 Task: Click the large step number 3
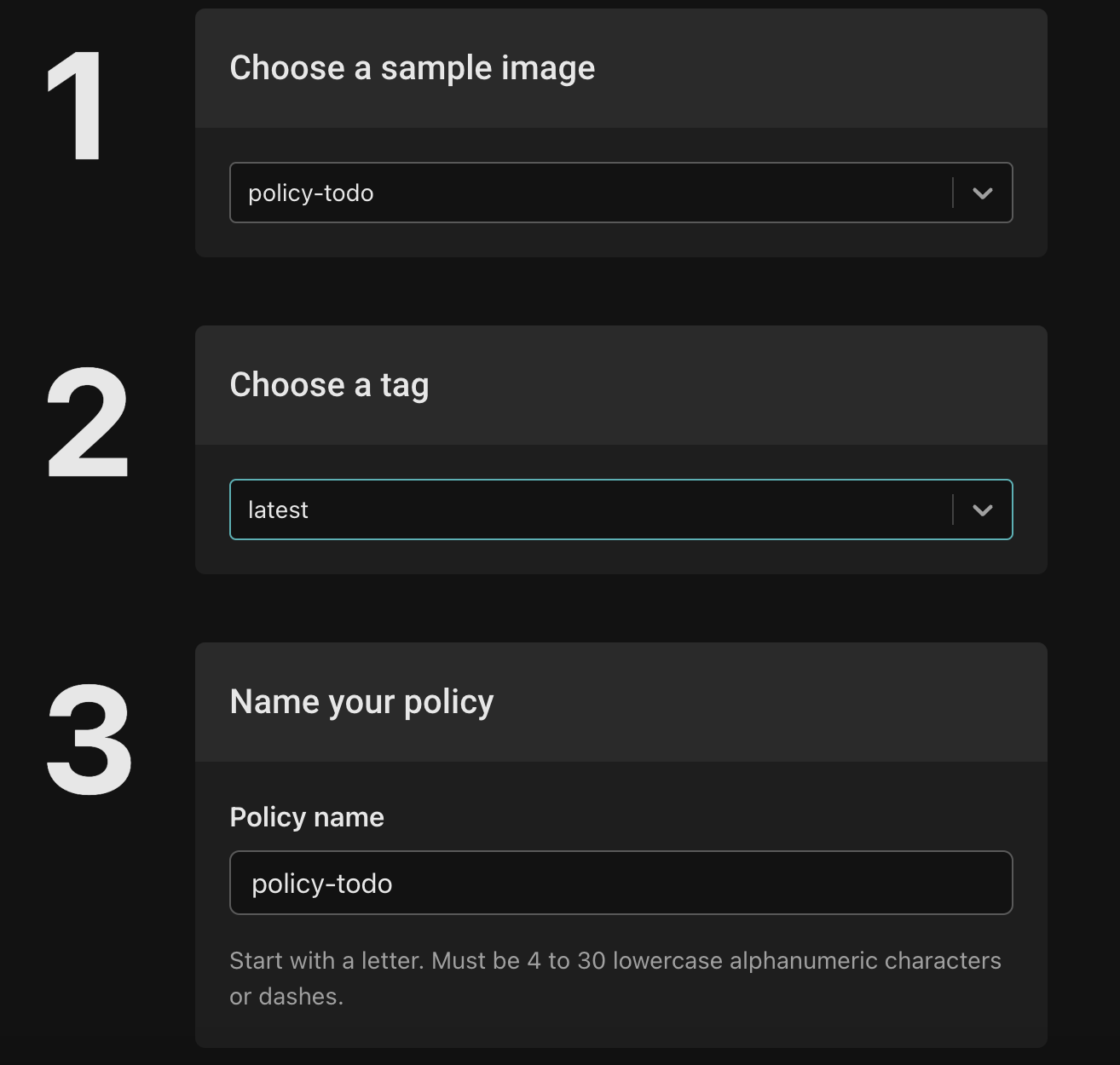point(89,740)
